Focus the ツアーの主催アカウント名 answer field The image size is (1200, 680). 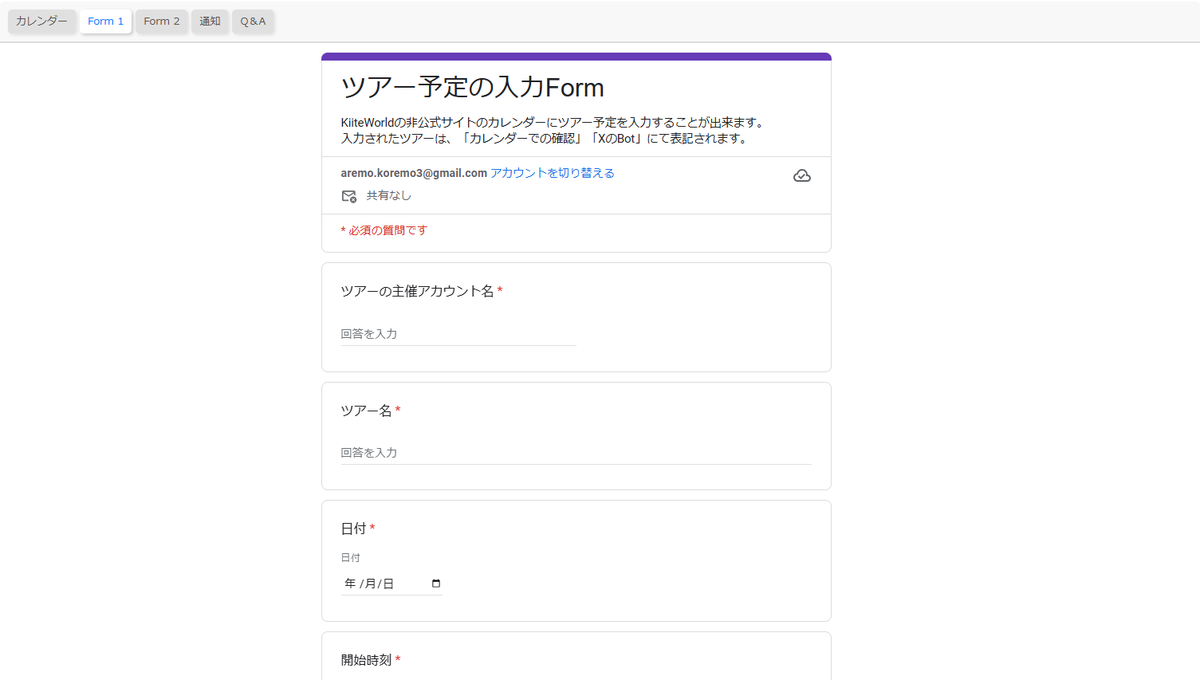point(458,334)
